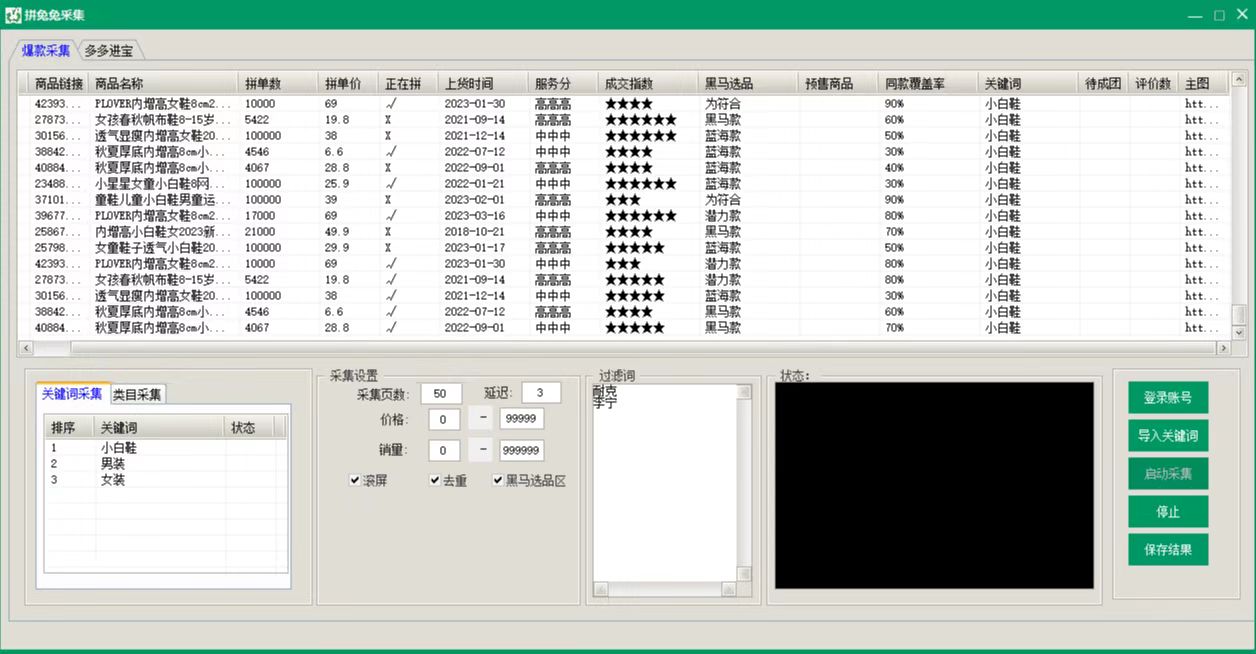The image size is (1256, 654).
Task: Click the 导入关键词 button
Action: 1168,436
